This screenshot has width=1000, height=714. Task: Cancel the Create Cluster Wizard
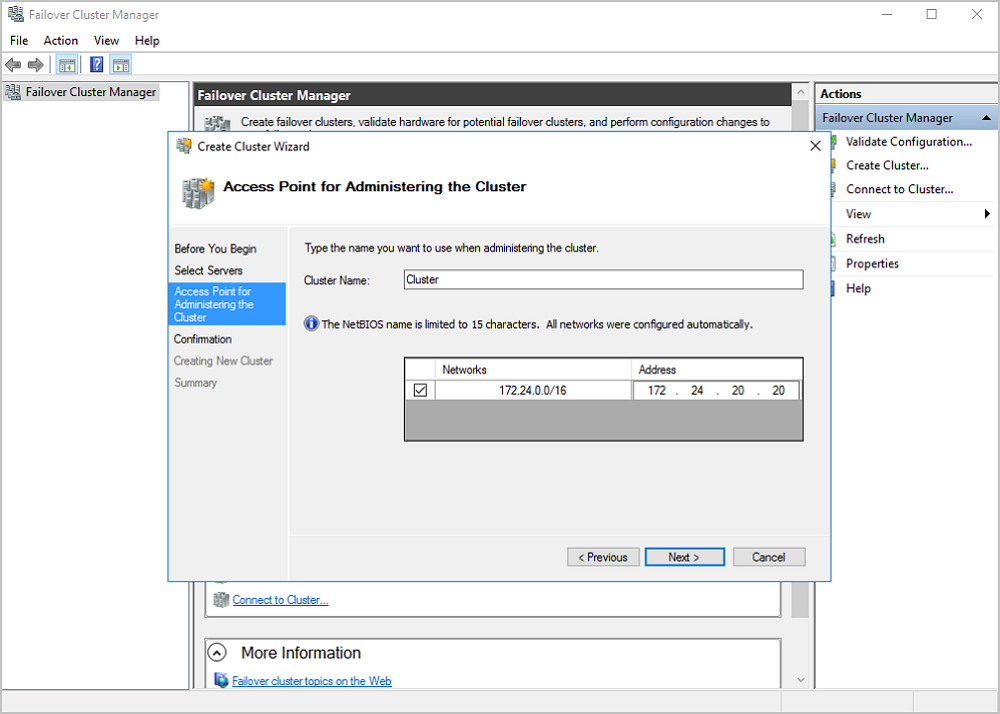768,557
